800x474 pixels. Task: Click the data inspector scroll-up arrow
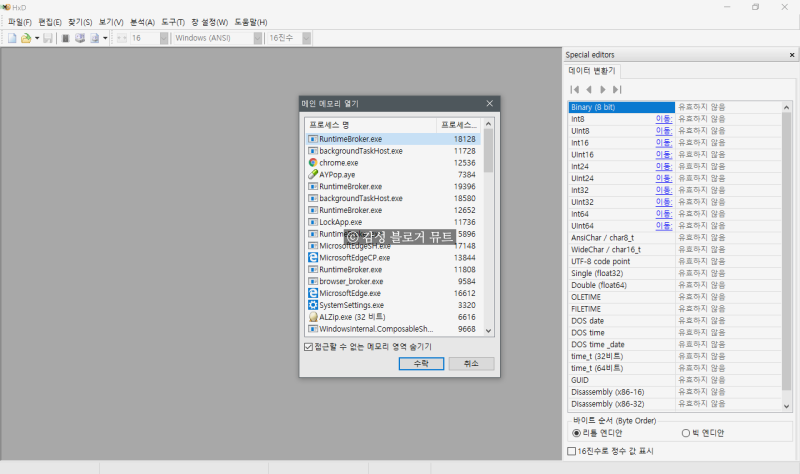(786, 107)
